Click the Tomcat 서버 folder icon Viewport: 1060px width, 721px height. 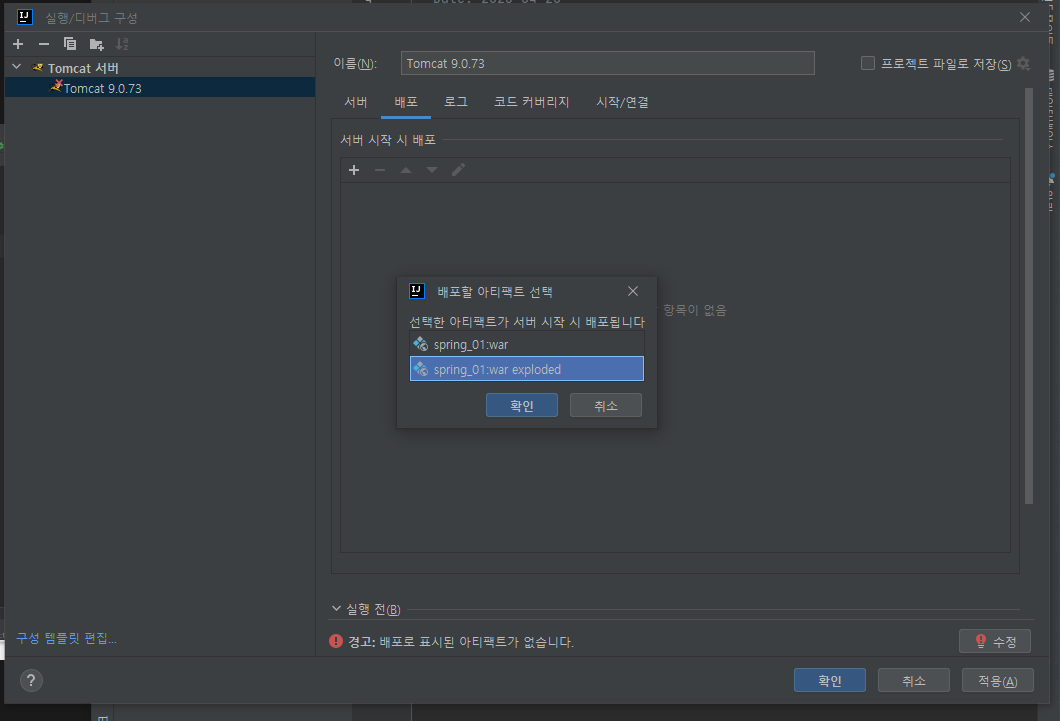pyautogui.click(x=38, y=68)
